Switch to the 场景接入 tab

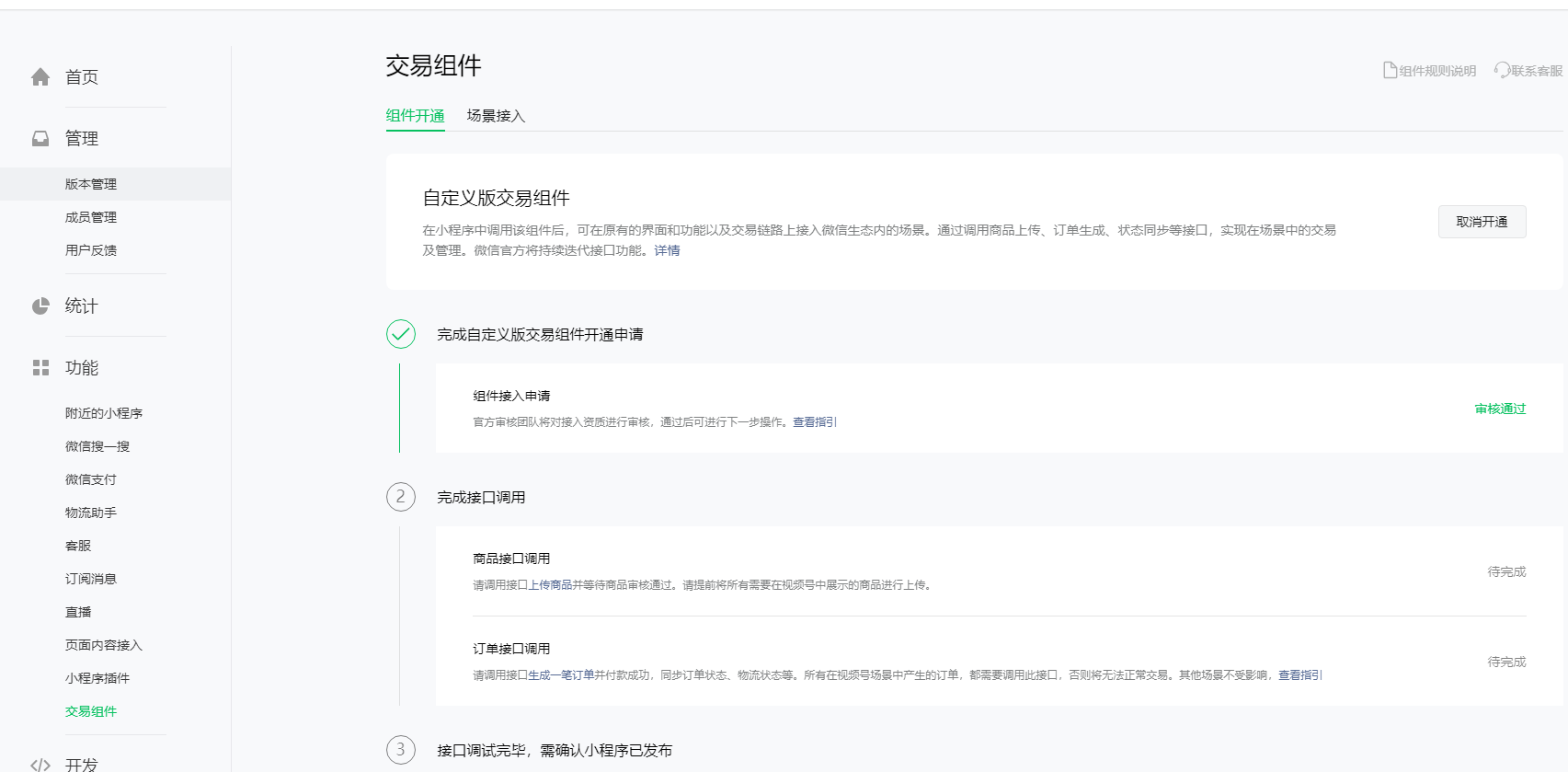(496, 116)
